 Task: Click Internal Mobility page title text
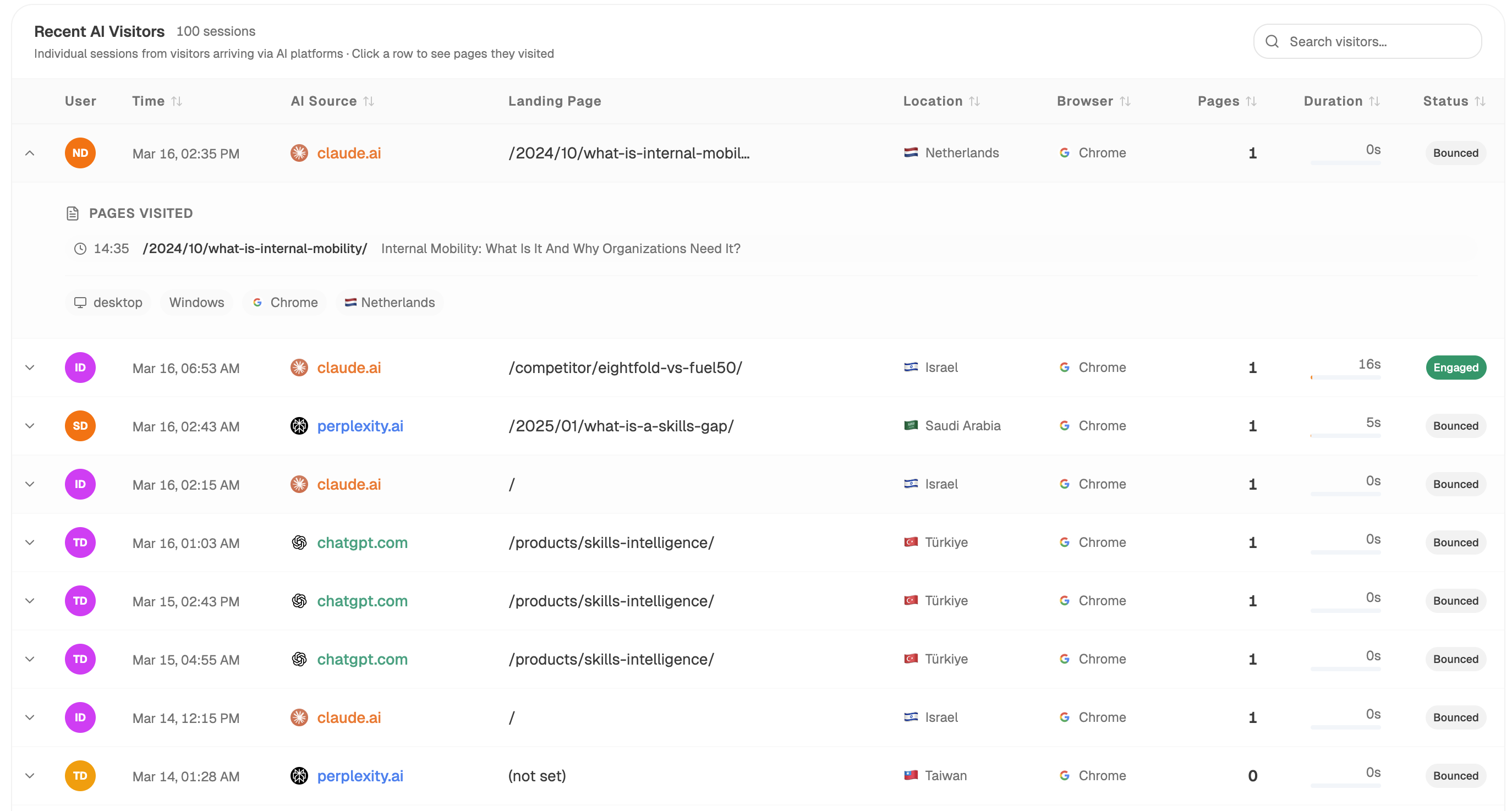561,249
